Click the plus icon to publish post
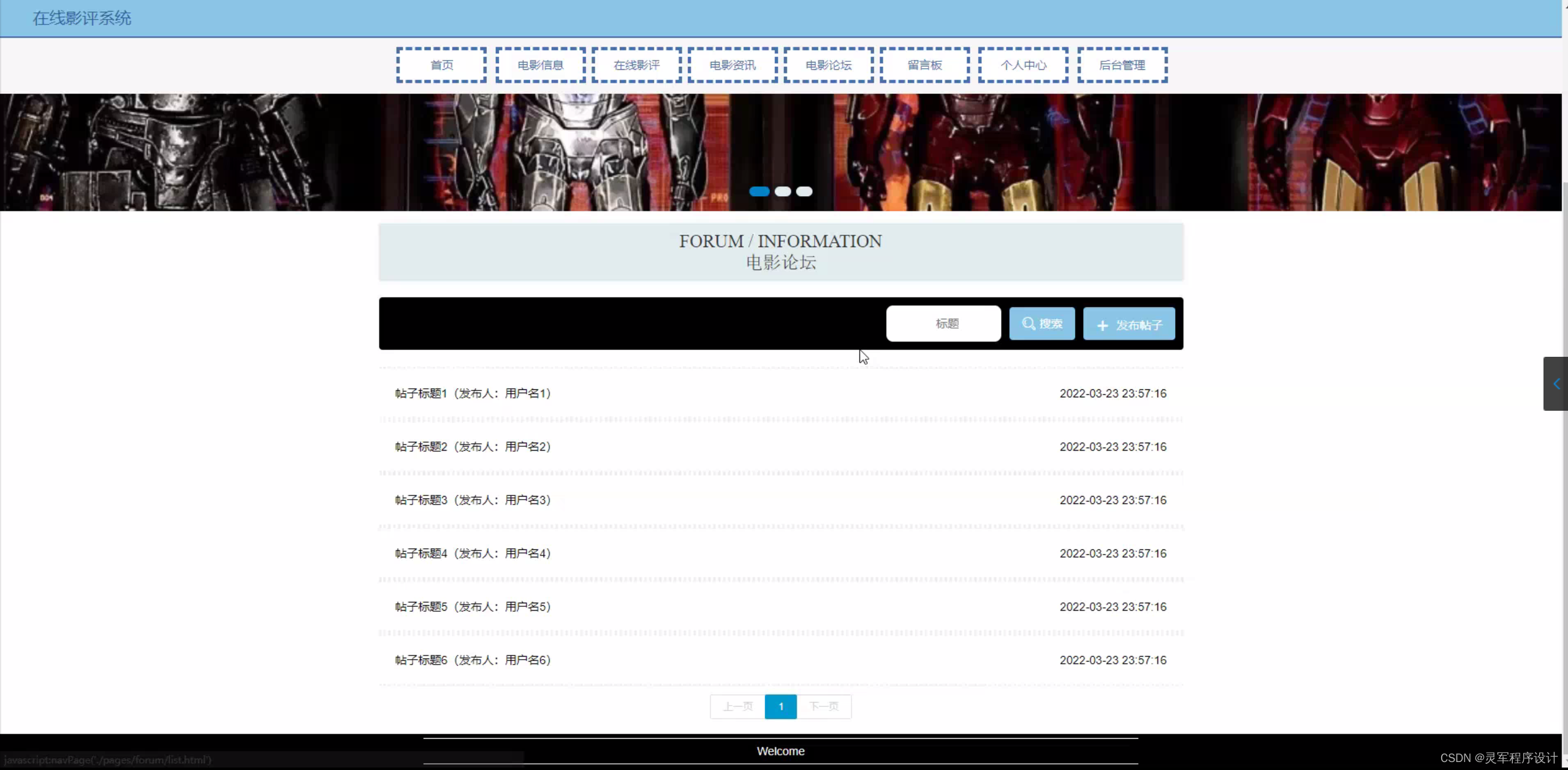This screenshot has height=770, width=1568. click(x=1103, y=326)
